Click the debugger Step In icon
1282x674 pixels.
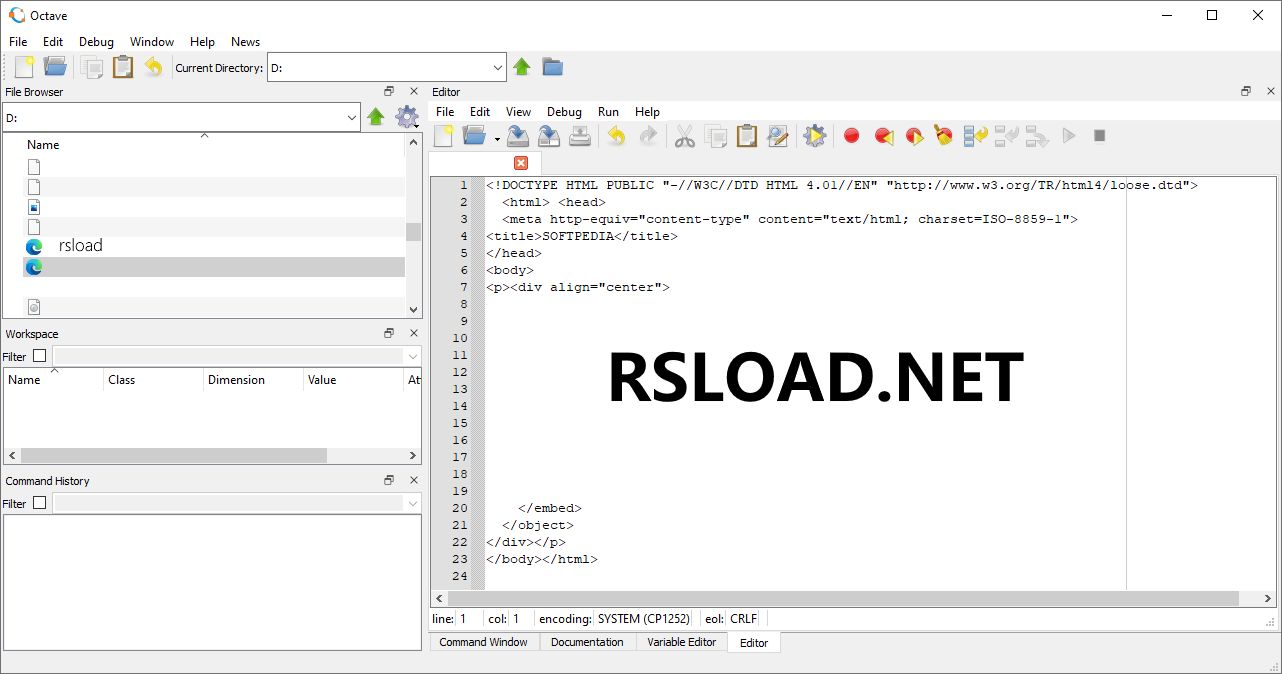pos(1007,136)
